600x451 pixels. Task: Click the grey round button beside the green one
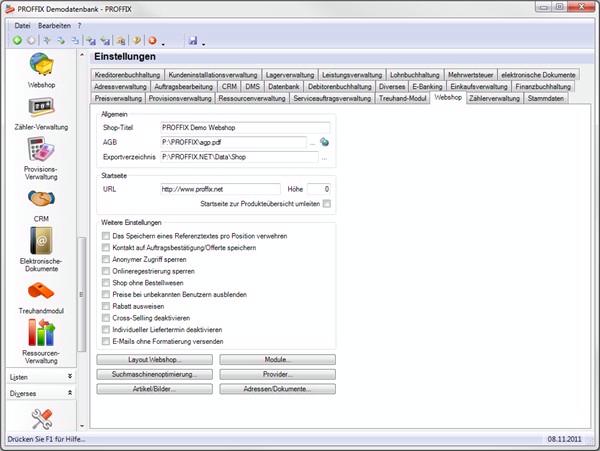click(31, 40)
